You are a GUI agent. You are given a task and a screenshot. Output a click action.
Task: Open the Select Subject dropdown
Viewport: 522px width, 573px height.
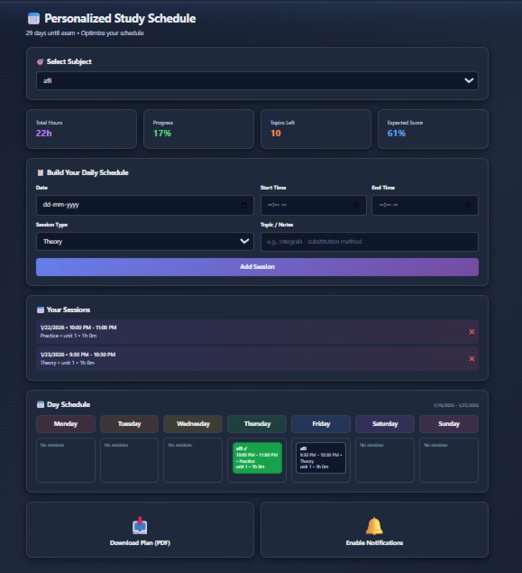click(x=257, y=80)
